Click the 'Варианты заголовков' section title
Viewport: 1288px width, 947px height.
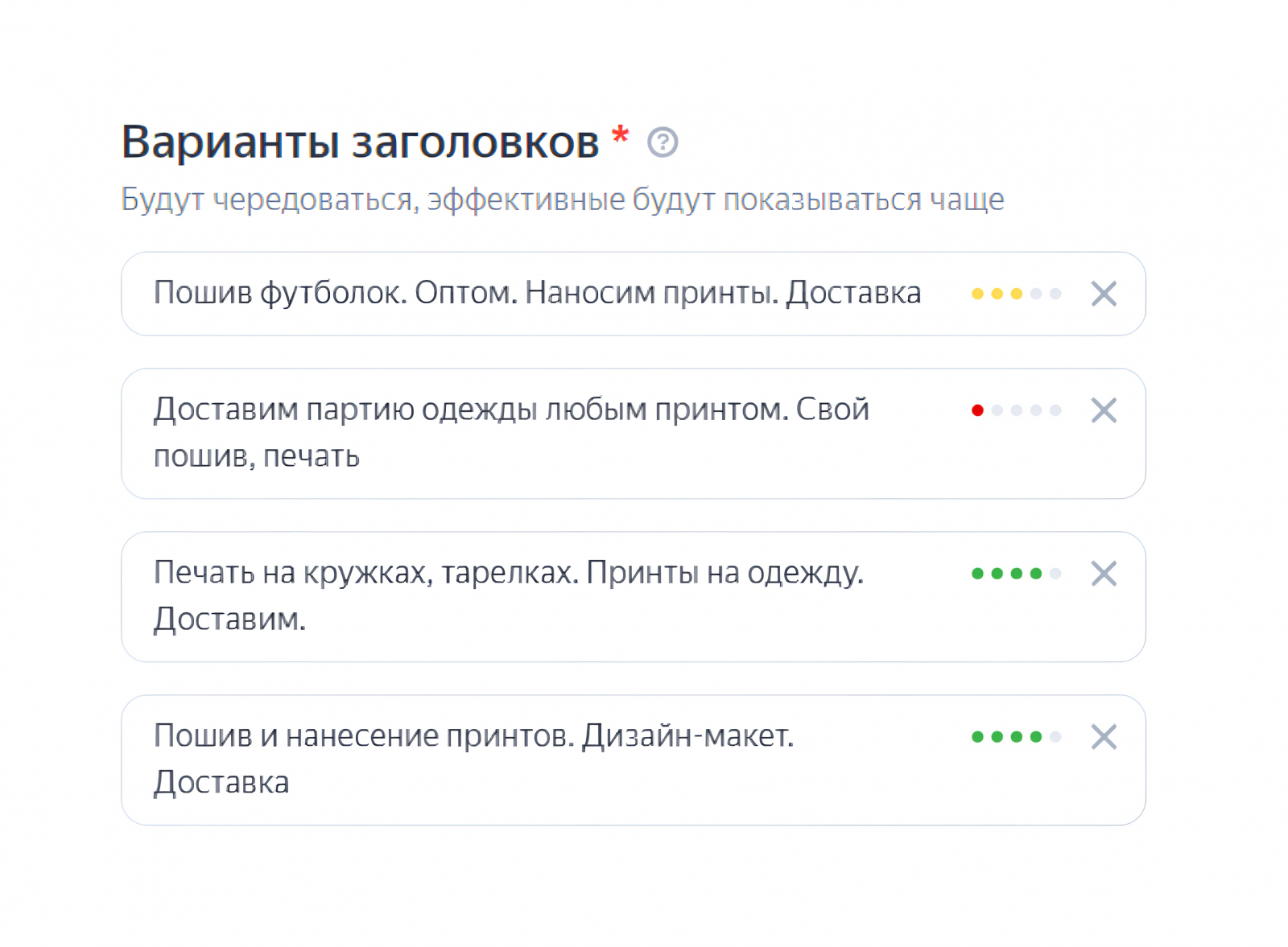360,142
